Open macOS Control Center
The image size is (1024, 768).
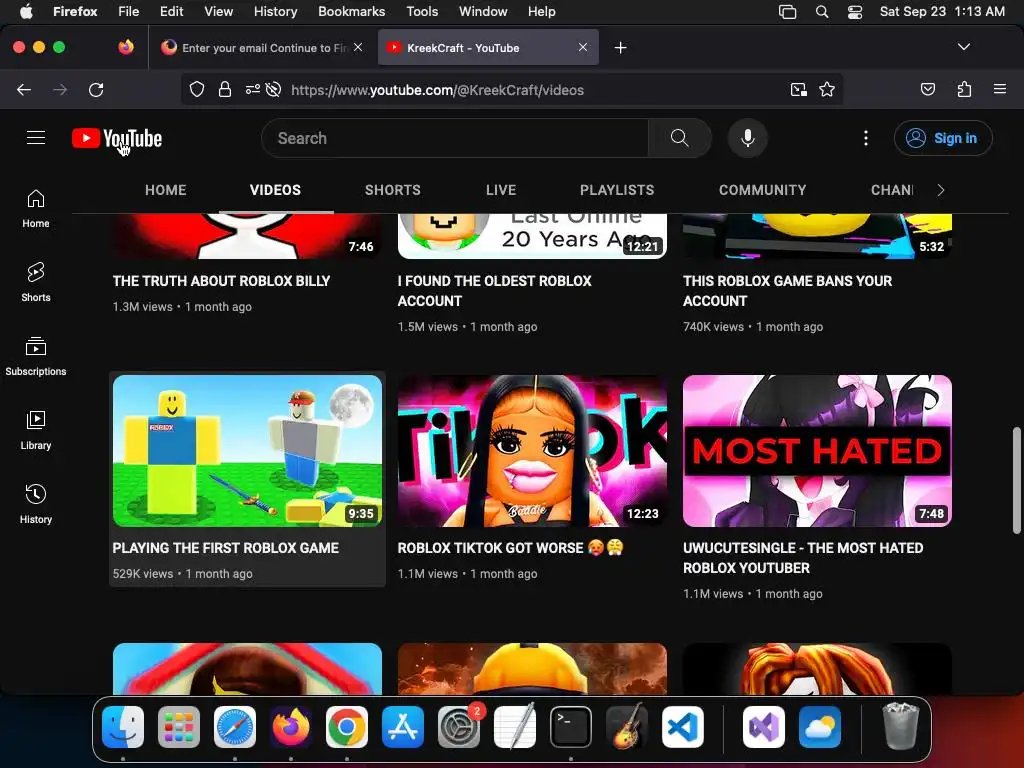(854, 12)
